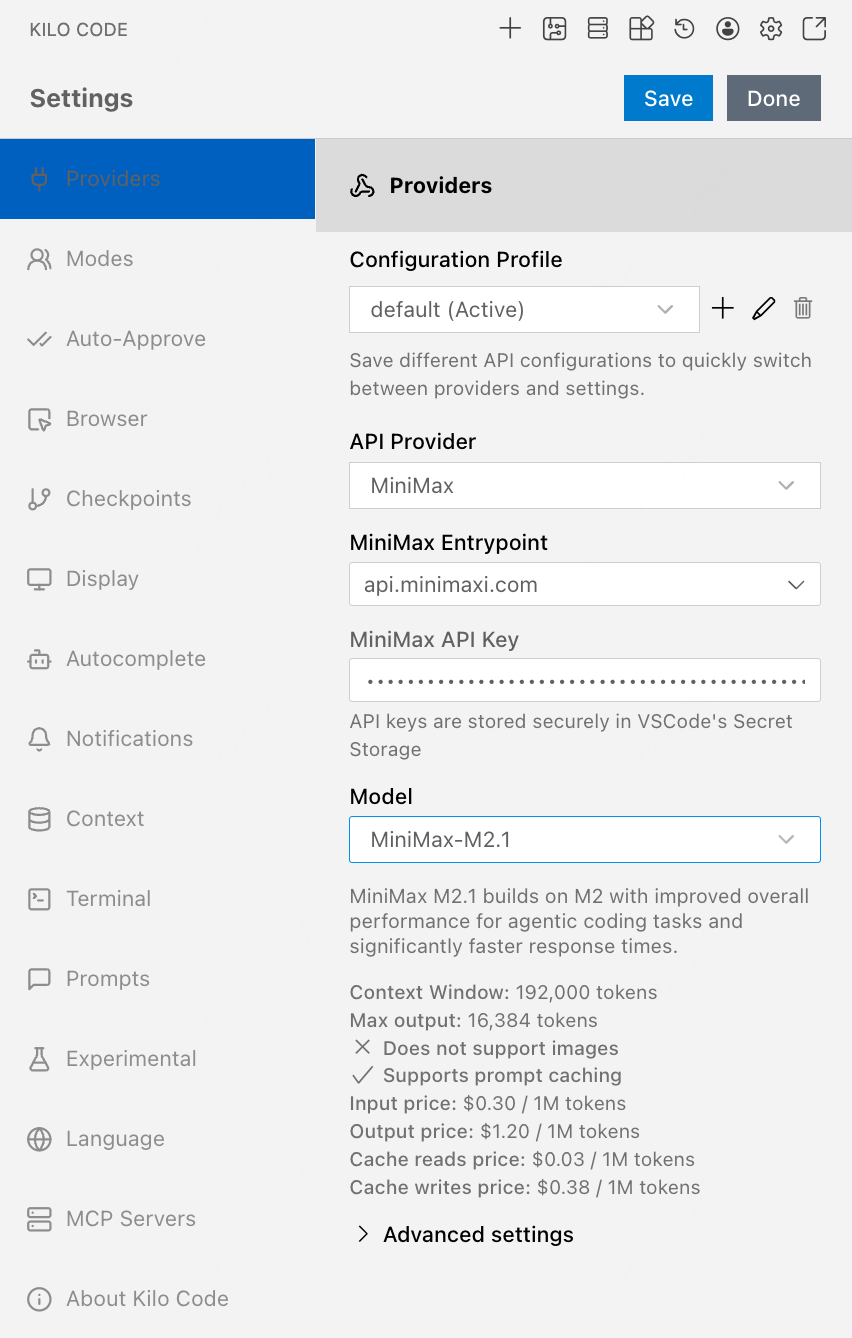
Task: Open the Model selection dropdown
Action: 585,840
